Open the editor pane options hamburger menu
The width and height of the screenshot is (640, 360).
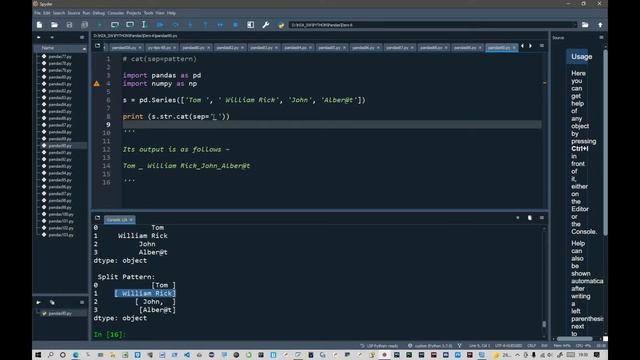pos(542,46)
